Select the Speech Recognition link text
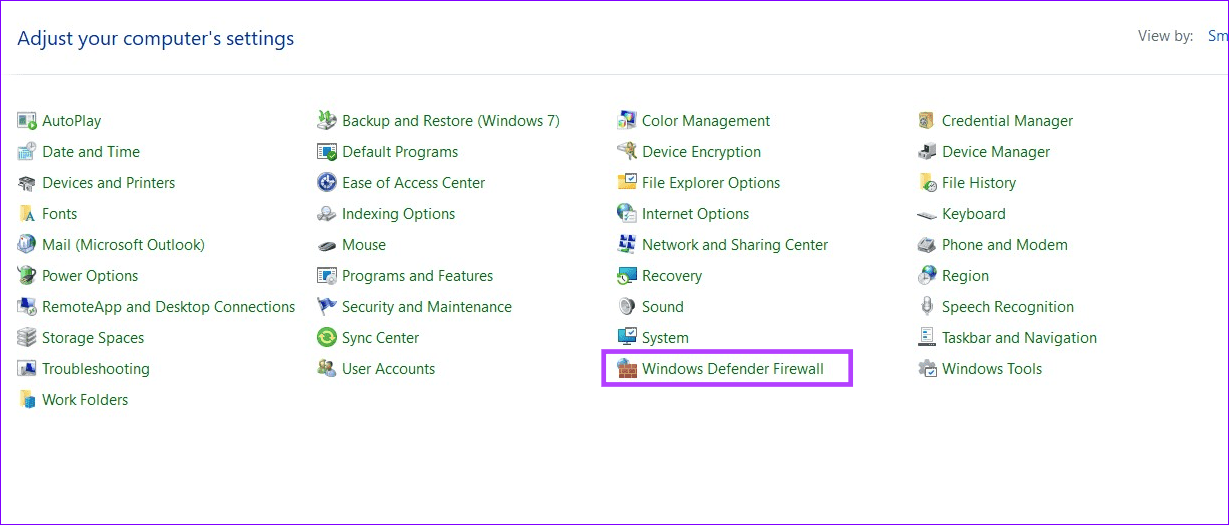 1008,307
